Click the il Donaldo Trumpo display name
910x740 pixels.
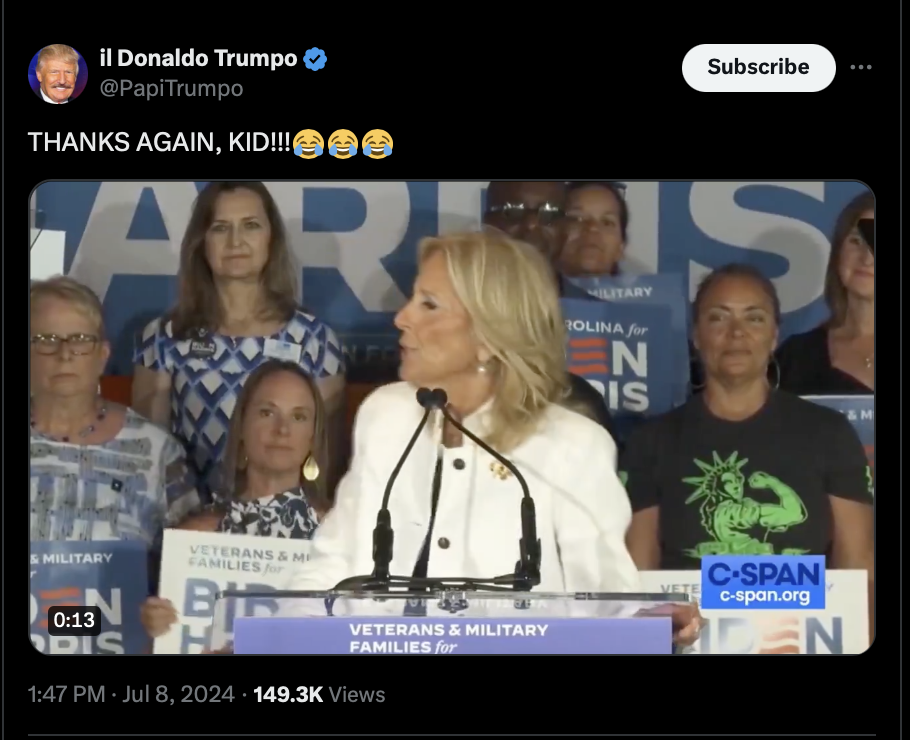click(x=198, y=58)
